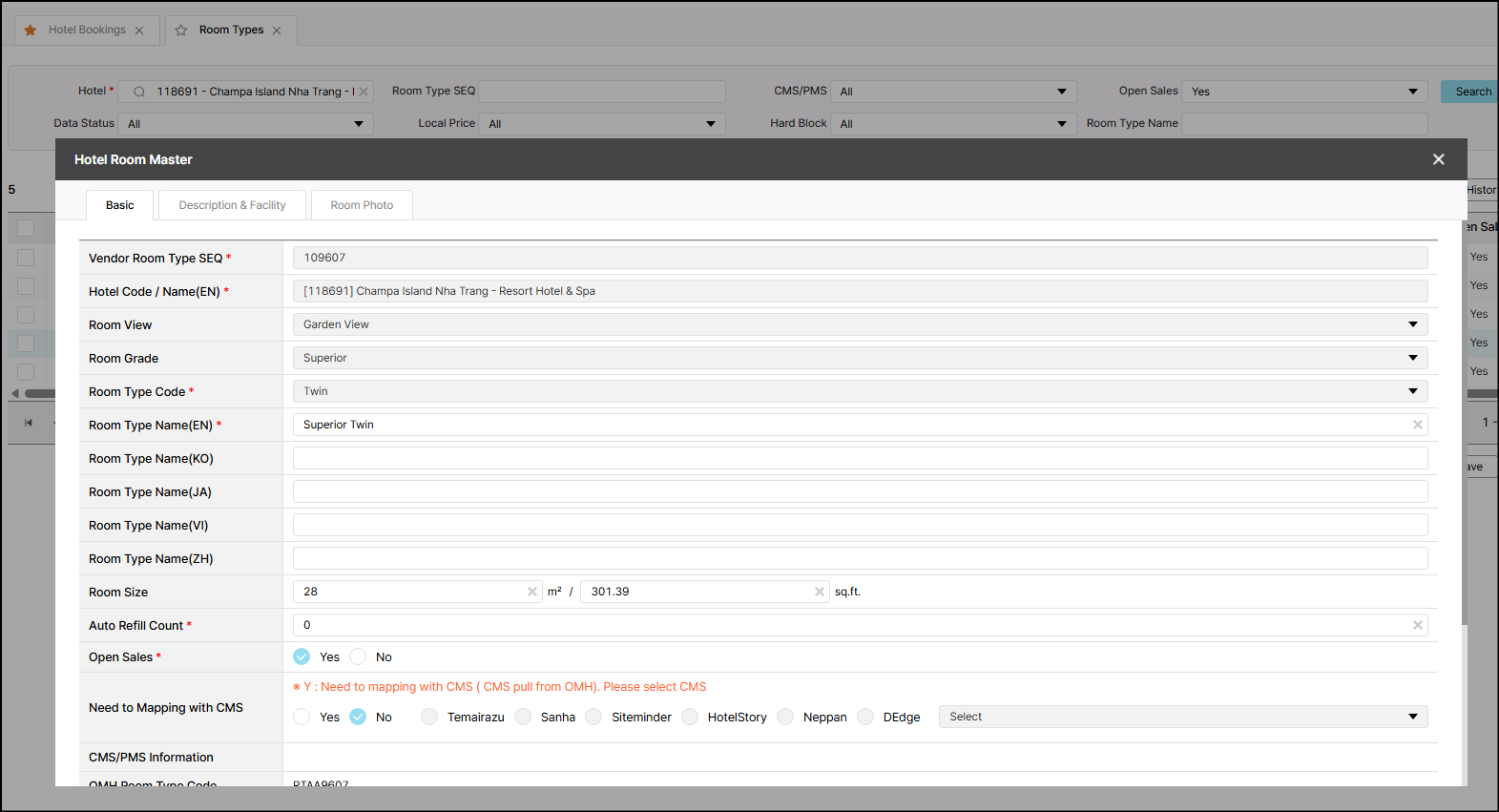
Task: Open the CMS Select dropdown
Action: coord(1182,717)
